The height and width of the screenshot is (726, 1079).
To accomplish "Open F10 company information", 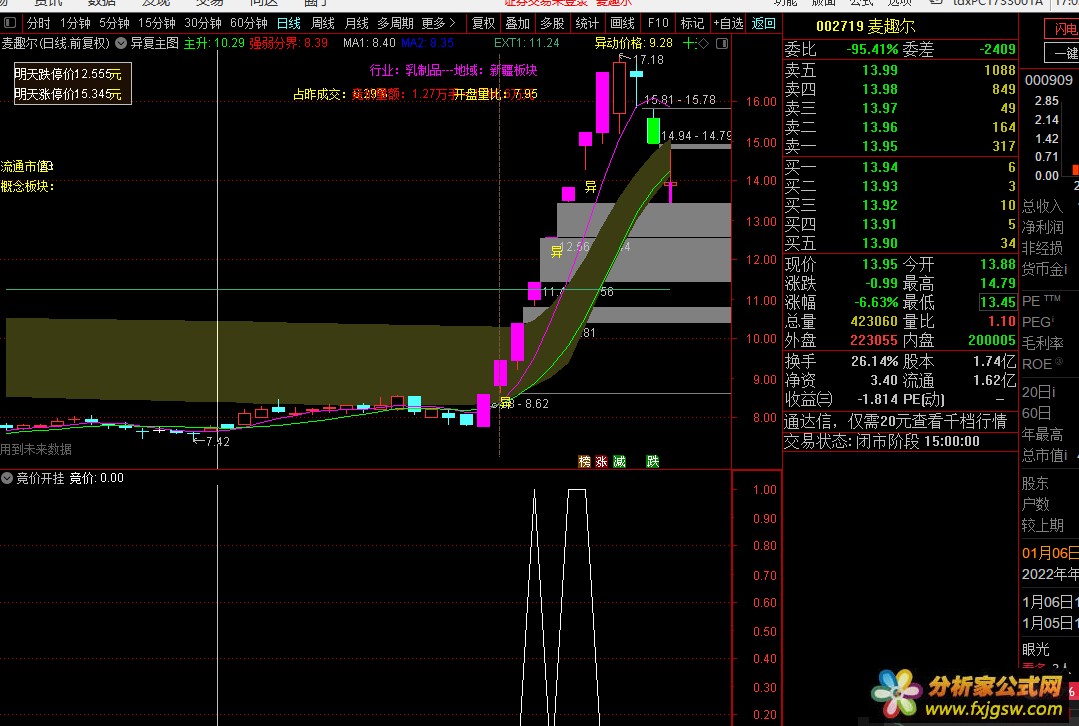I will (658, 23).
